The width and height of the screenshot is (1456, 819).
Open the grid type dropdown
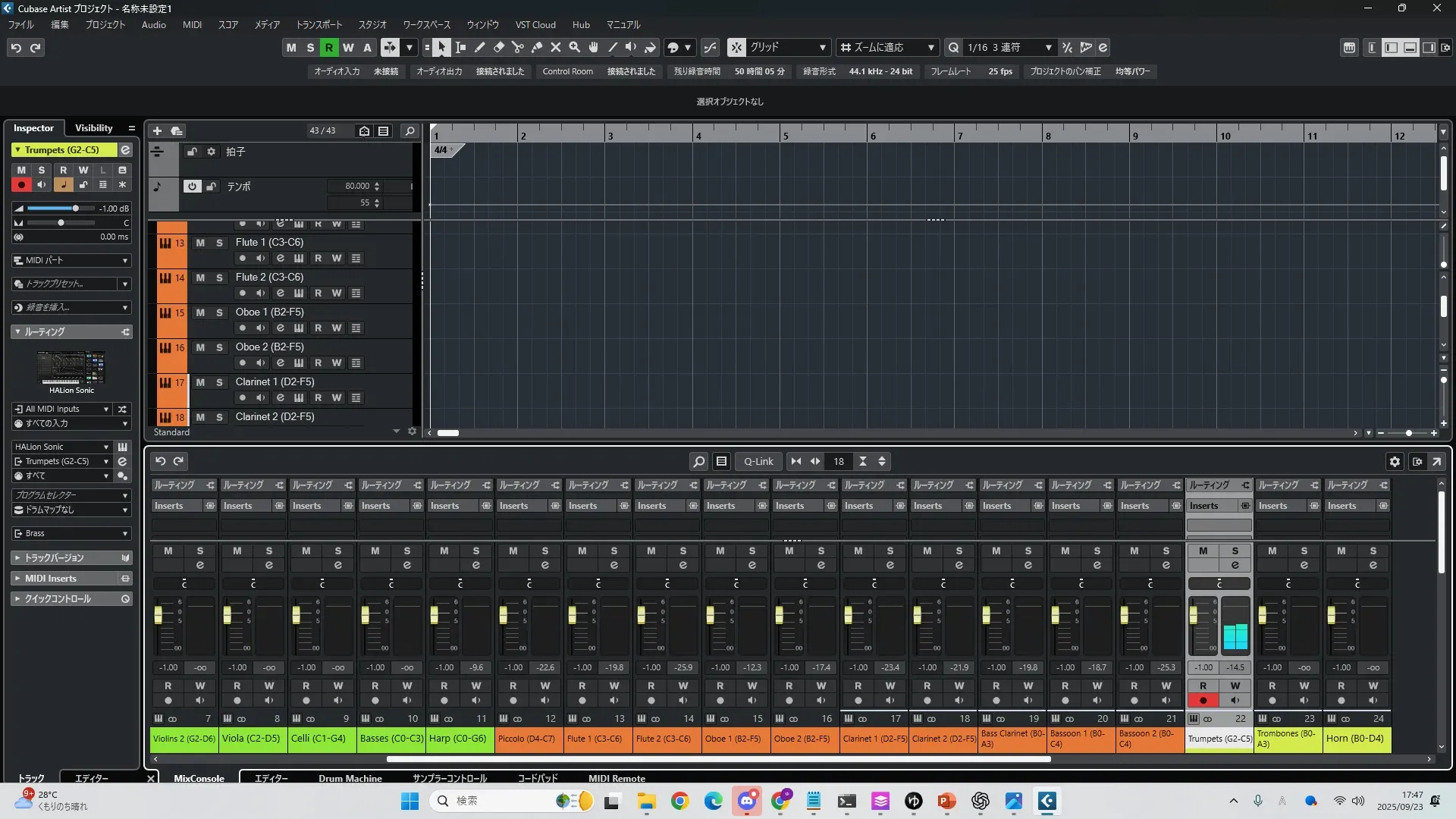789,48
